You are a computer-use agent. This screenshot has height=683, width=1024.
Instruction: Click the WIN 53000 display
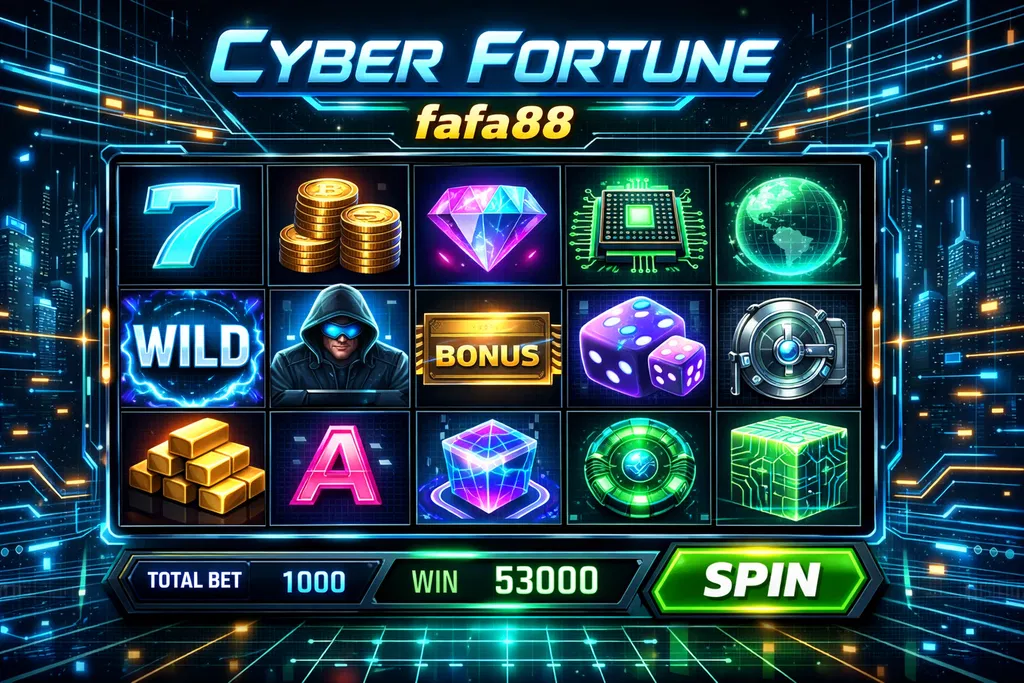tap(504, 580)
